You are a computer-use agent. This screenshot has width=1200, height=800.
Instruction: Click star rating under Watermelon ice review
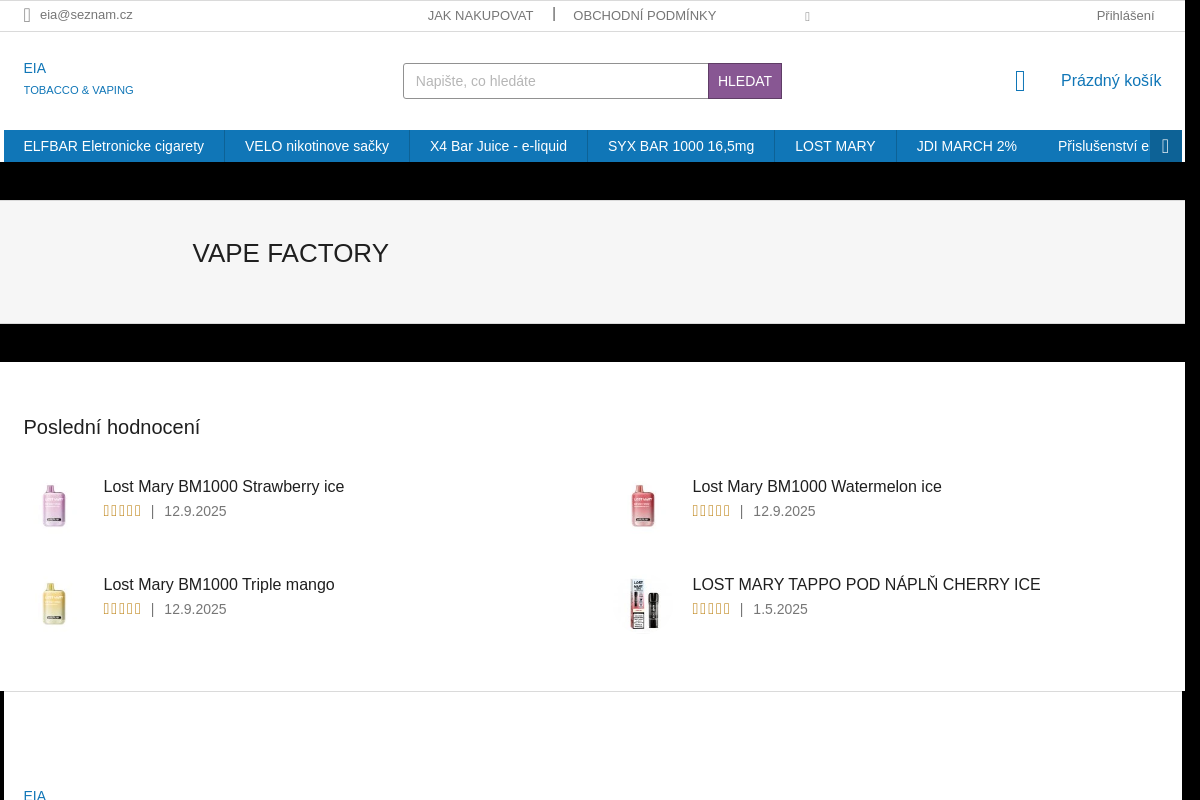[711, 511]
